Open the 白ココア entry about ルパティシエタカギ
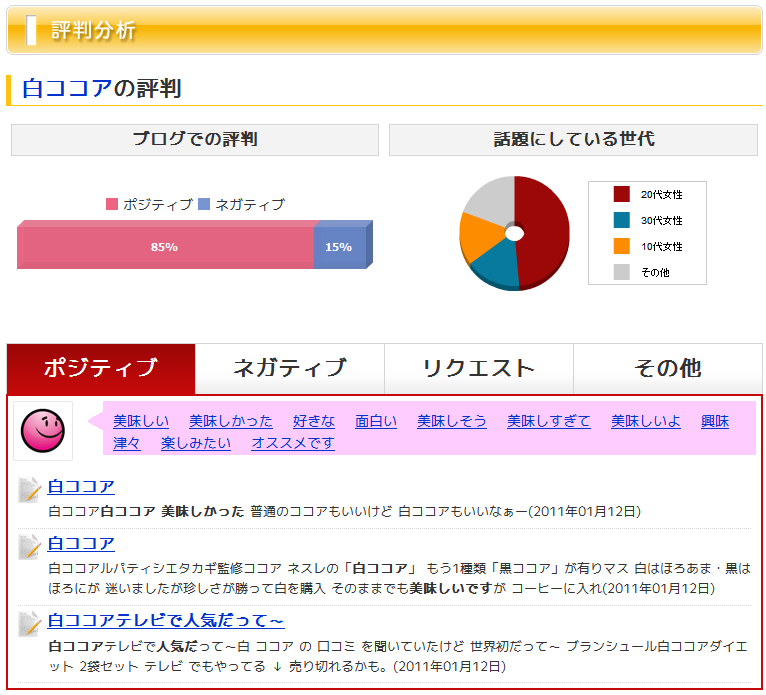 81,543
